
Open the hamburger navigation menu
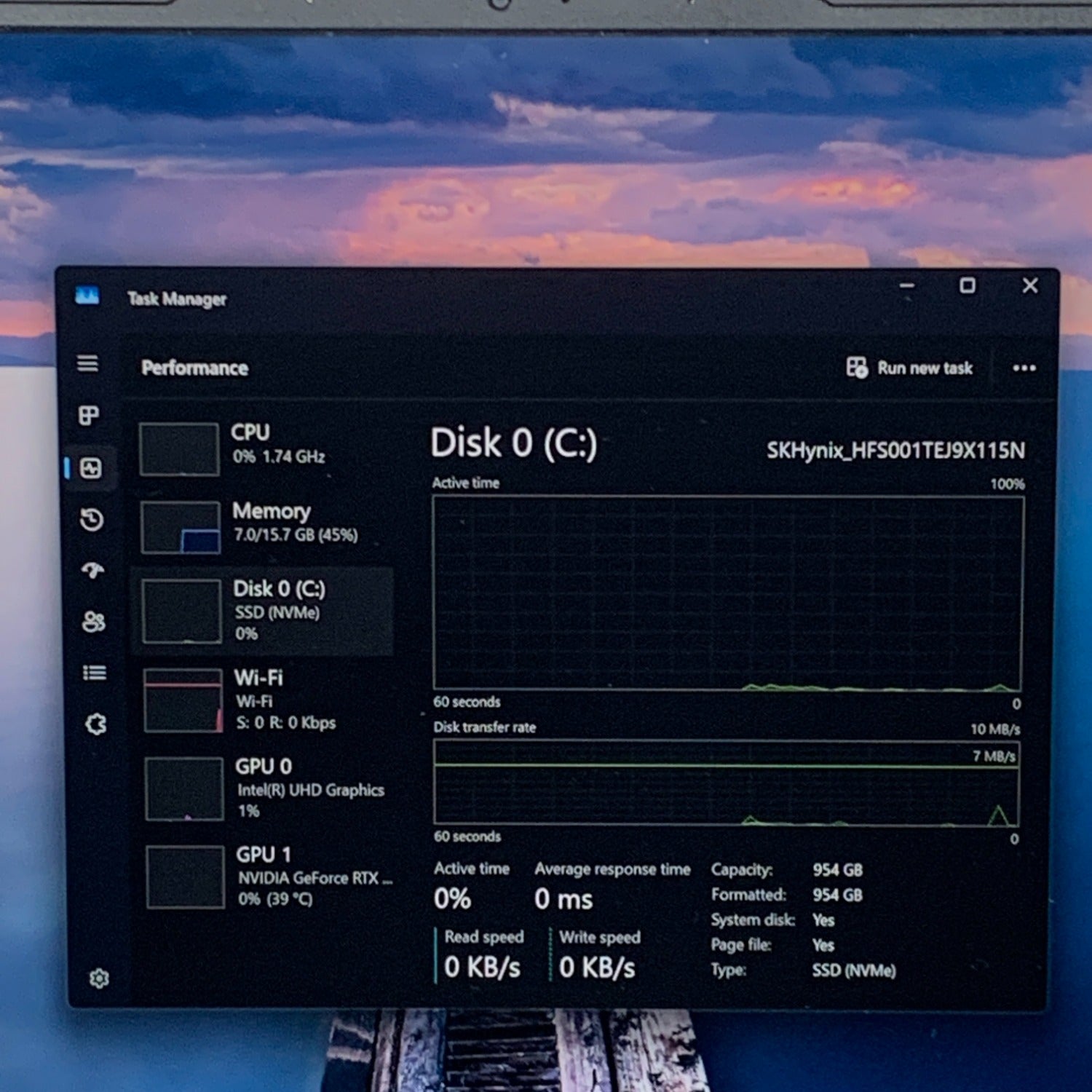[88, 363]
